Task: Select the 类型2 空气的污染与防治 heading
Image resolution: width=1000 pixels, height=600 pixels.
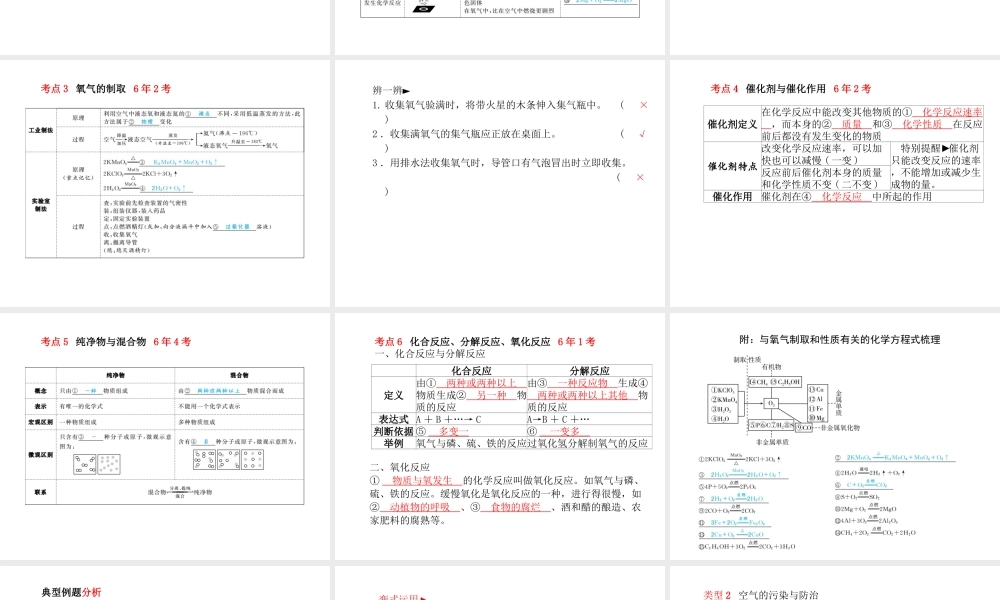Action: click(761, 594)
